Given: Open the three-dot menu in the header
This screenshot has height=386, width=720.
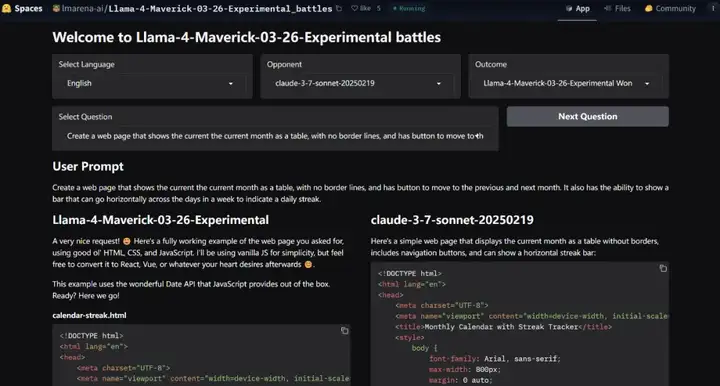Looking at the screenshot, I should tap(713, 8).
